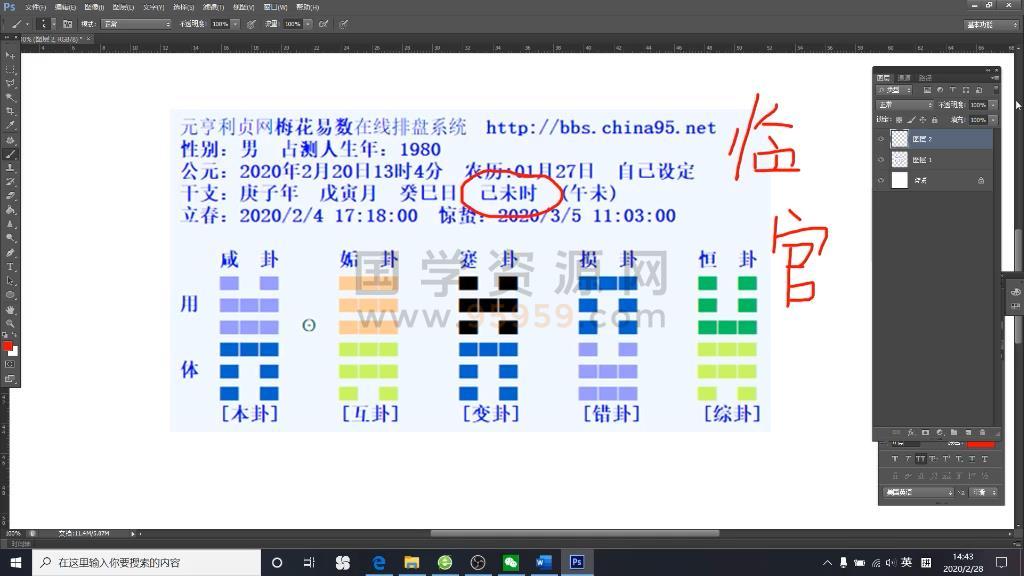Select the Lasso tool
Image resolution: width=1024 pixels, height=576 pixels.
[x=10, y=83]
